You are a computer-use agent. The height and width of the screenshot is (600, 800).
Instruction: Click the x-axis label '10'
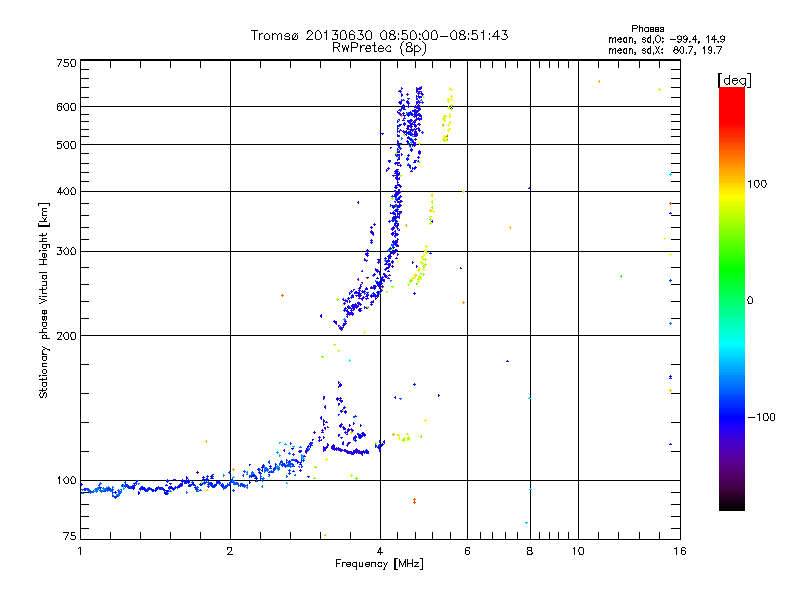click(578, 551)
